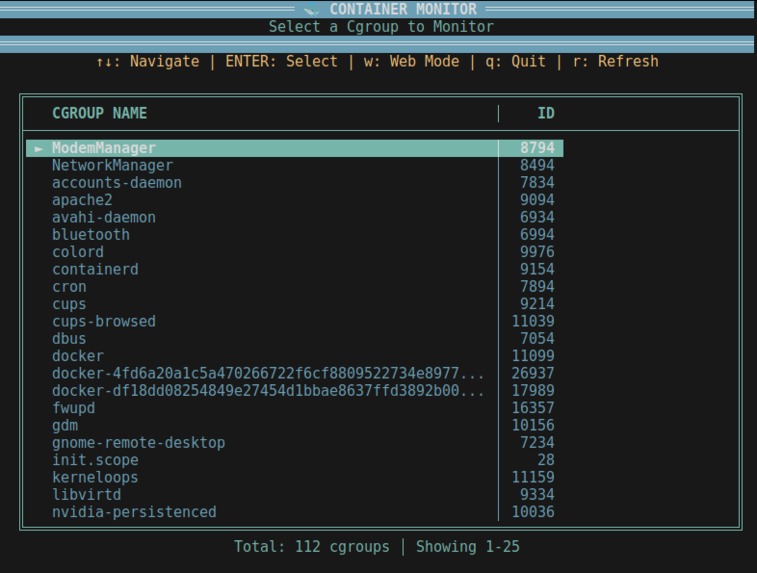This screenshot has width=757, height=573.
Task: Select the cron cgroup entry
Action: [x=69, y=287]
